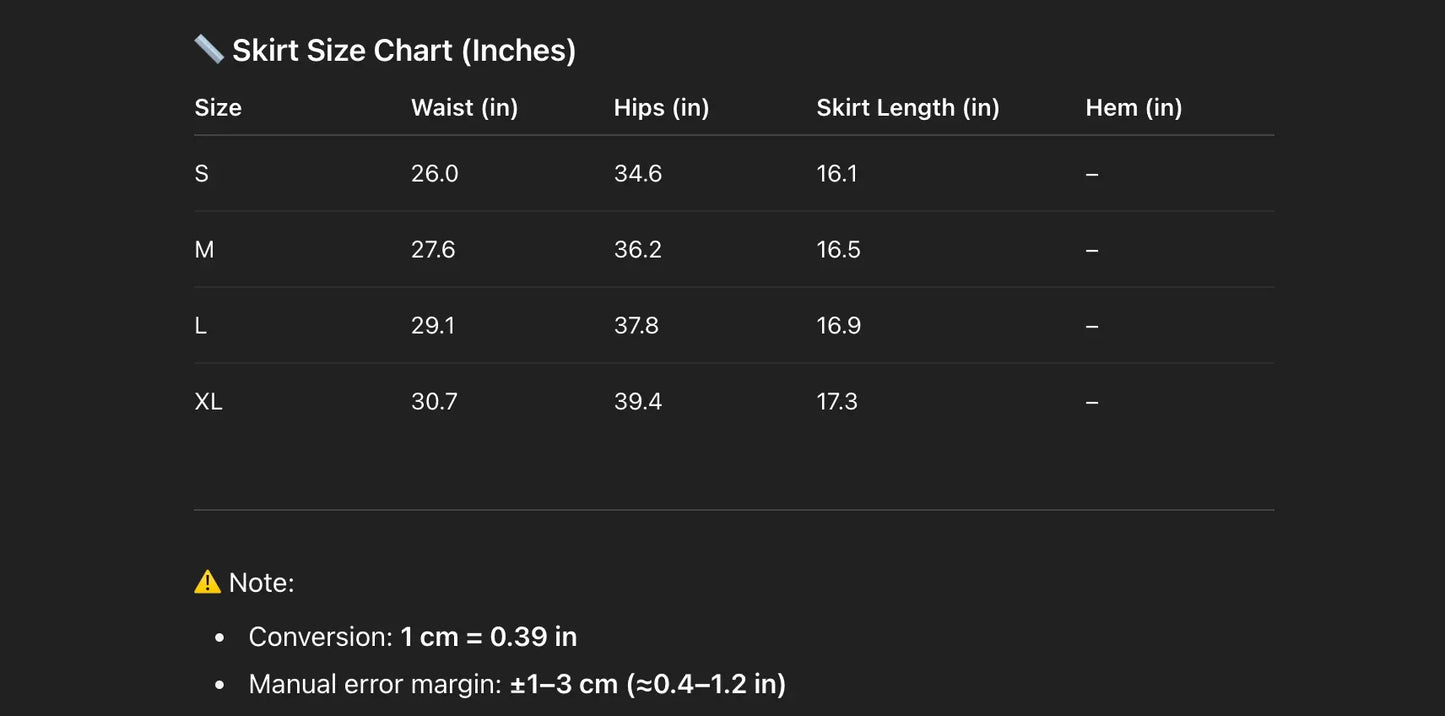Select the 34.6 hips value for S

(x=638, y=174)
